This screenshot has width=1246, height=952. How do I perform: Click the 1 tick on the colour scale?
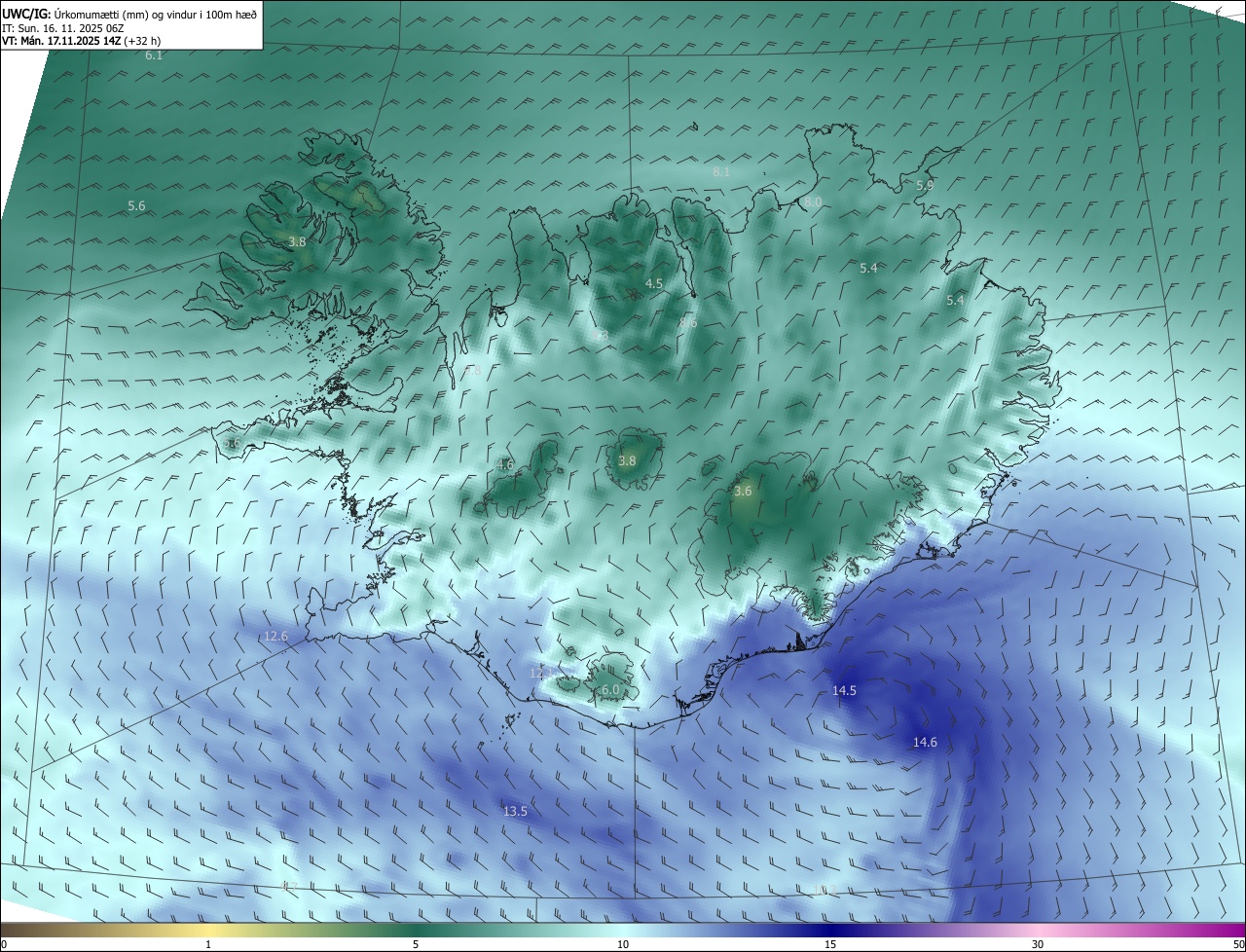tap(208, 944)
